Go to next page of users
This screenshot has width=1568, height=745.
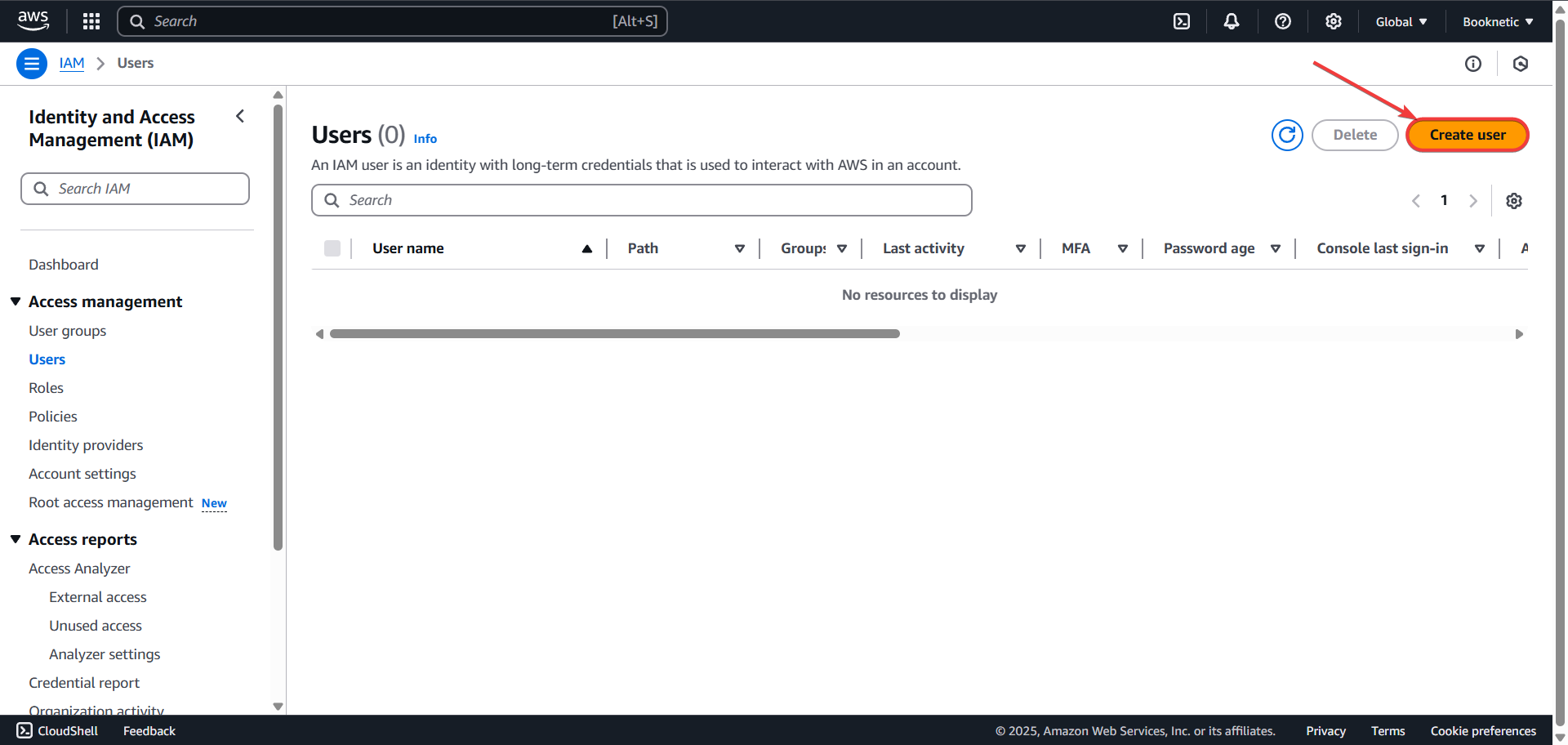[1473, 201]
